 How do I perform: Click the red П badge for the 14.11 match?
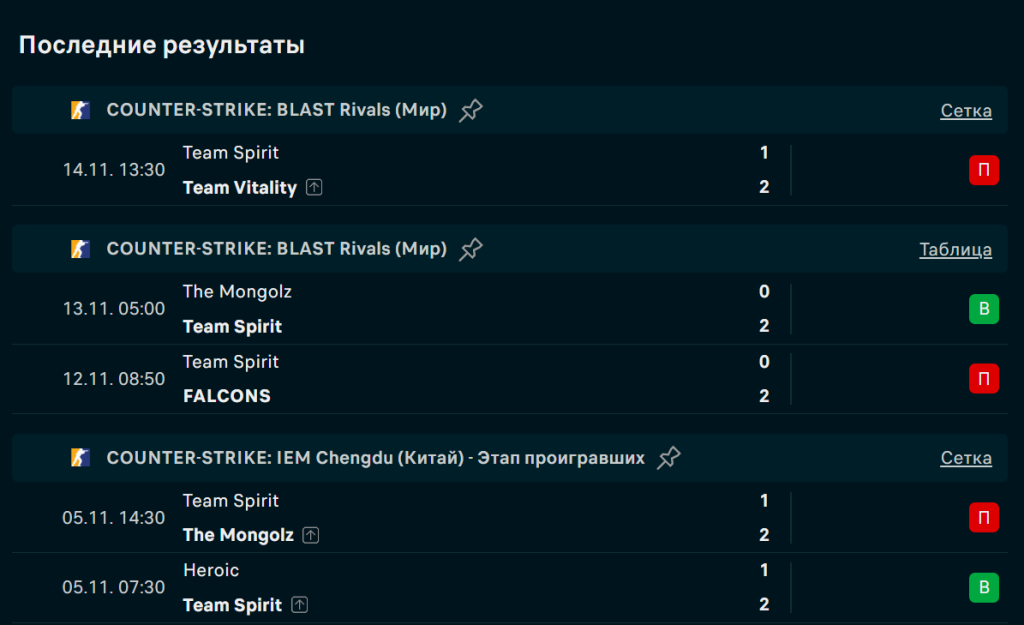[983, 170]
